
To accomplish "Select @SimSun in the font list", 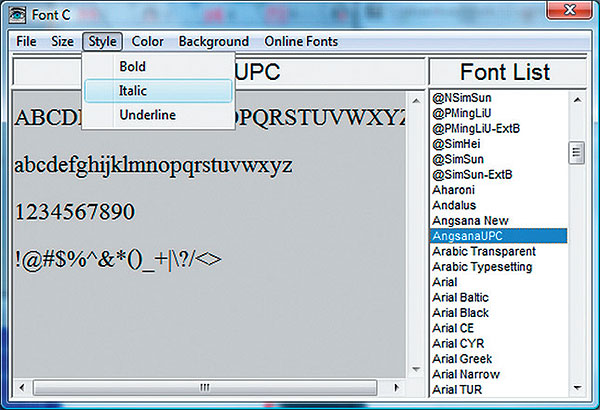I will pyautogui.click(x=498, y=159).
